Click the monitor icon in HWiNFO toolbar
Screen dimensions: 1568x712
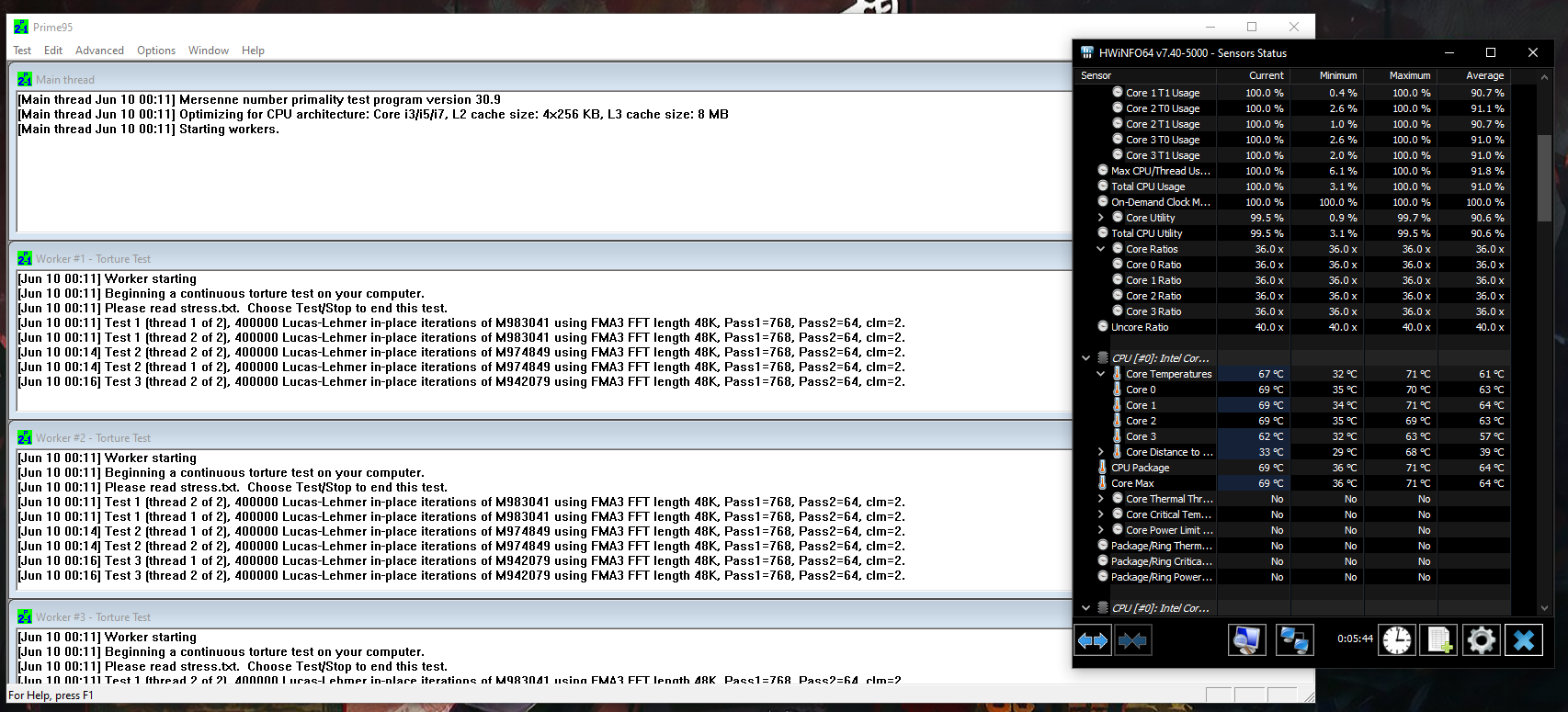click(1247, 640)
